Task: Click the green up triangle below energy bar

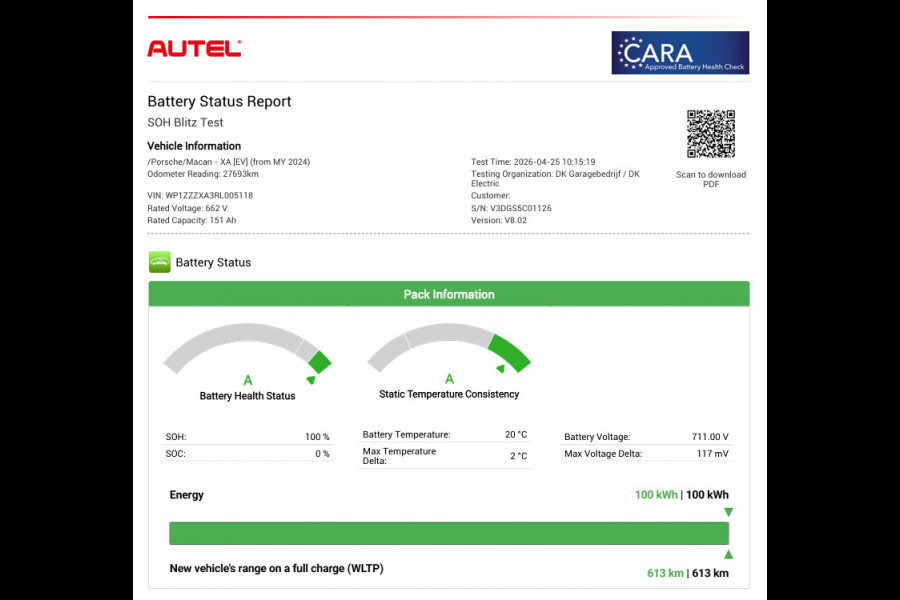Action: point(728,554)
